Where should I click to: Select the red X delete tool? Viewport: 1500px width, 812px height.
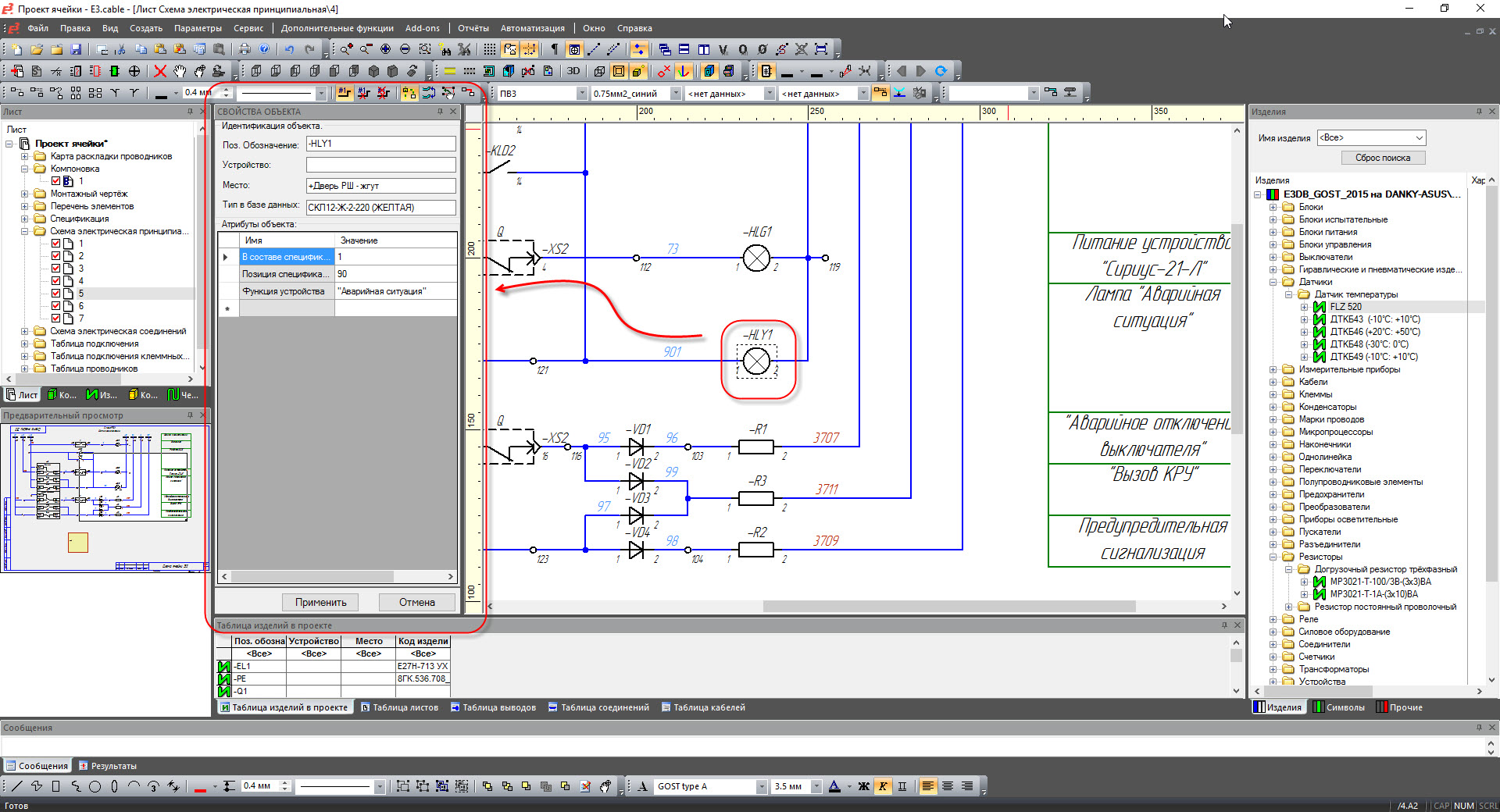pos(160,71)
